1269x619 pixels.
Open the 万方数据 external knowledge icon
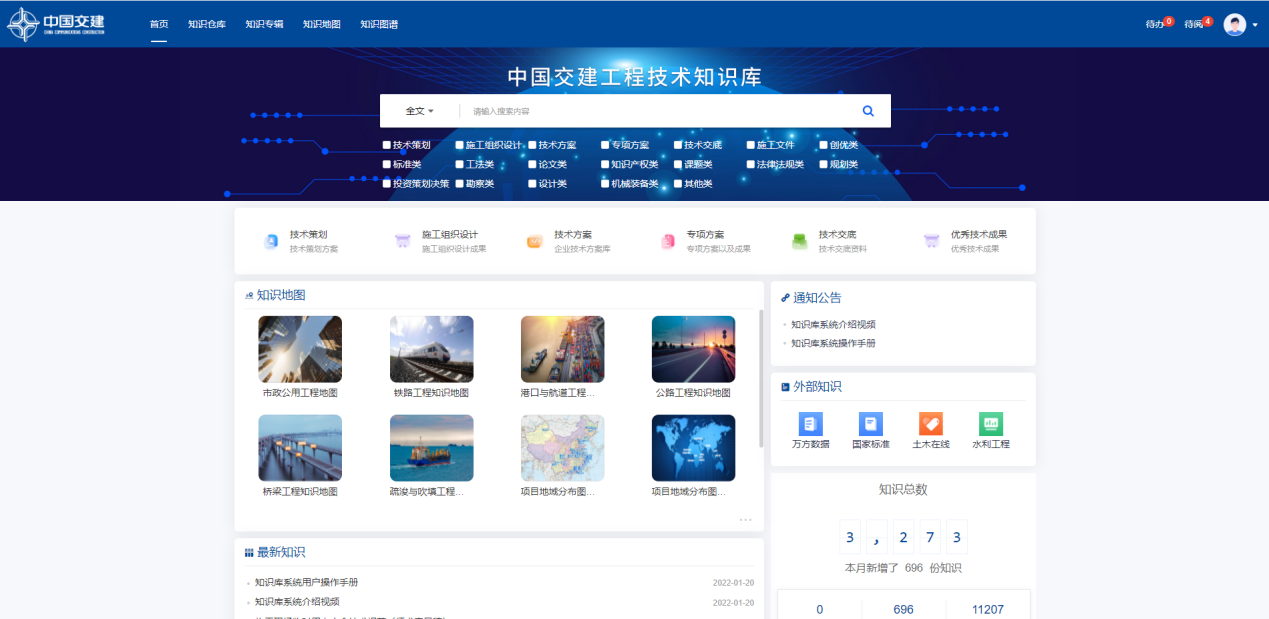coord(810,424)
